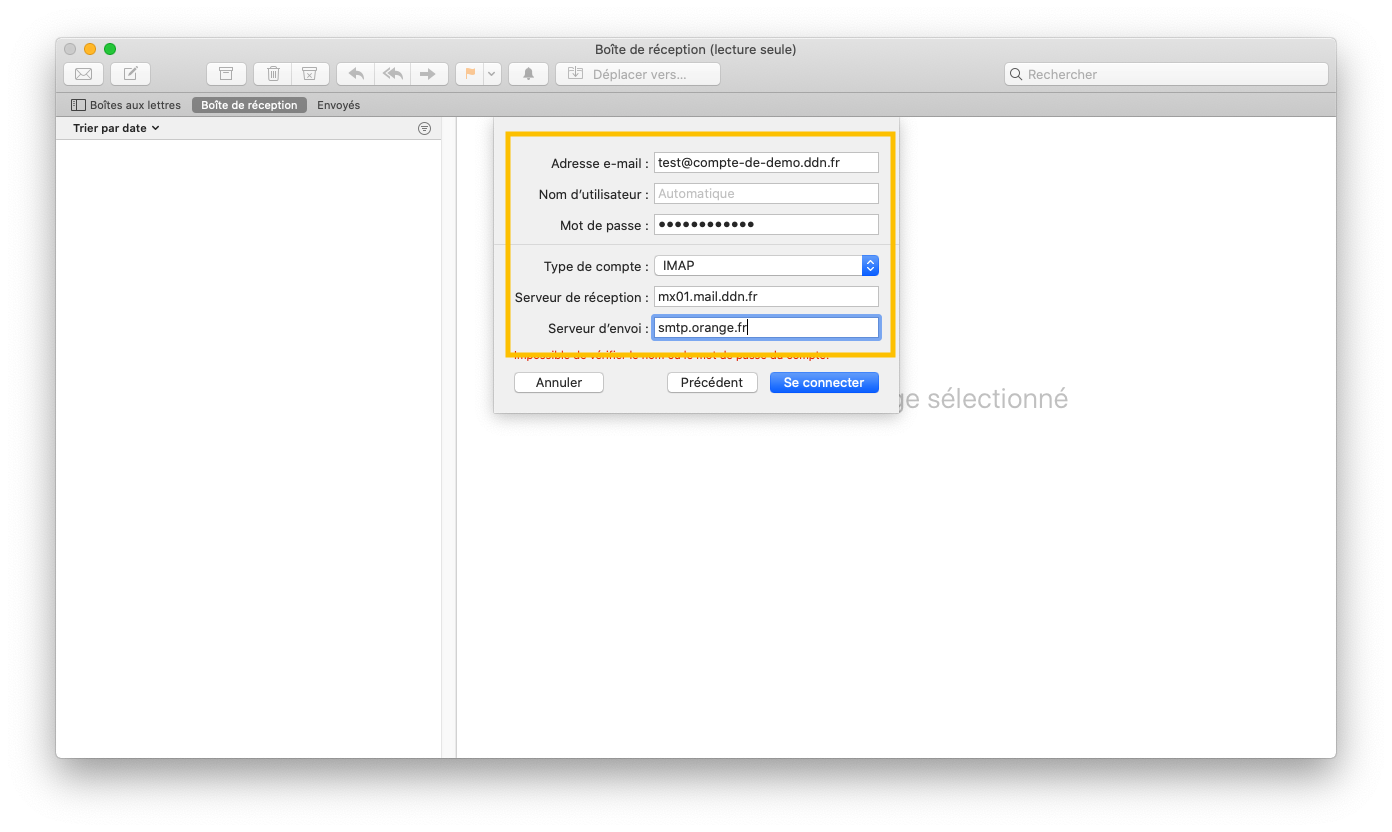Open the flag color dropdown arrow
The image size is (1392, 832).
coord(491,74)
